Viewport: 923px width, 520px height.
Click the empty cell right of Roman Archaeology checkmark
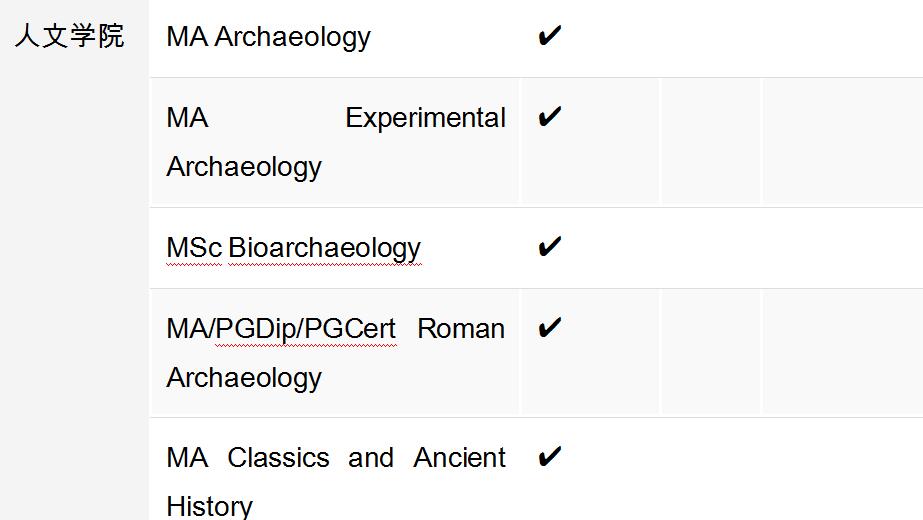pos(709,352)
